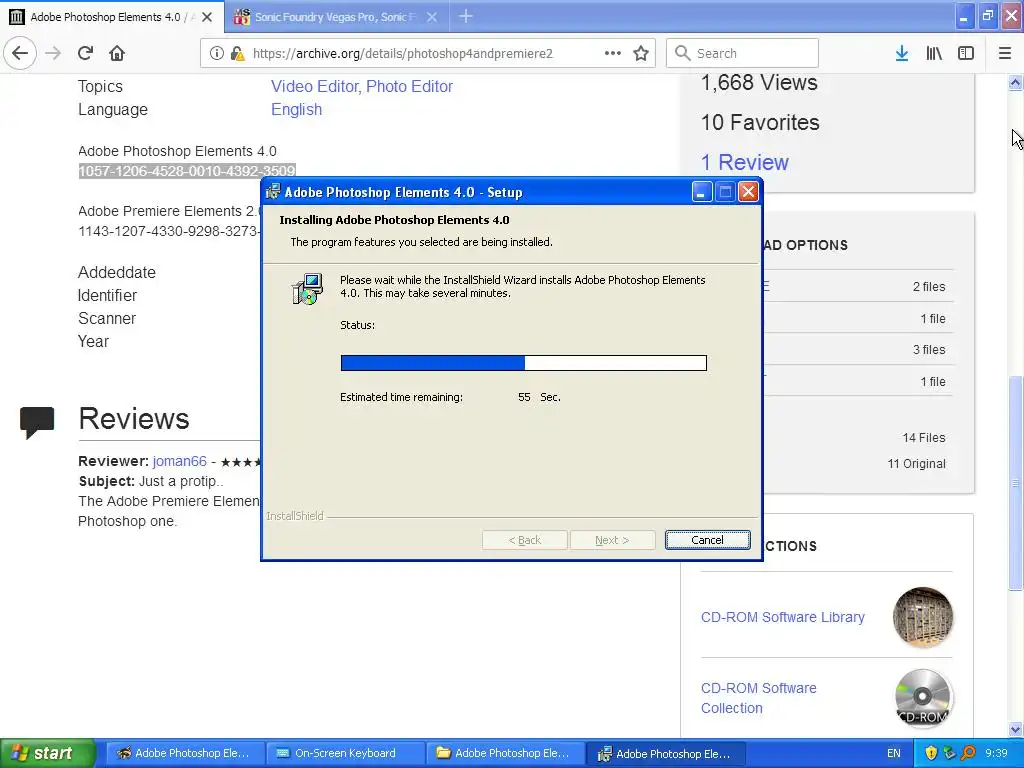Open the Video Editor topic link

(x=315, y=86)
